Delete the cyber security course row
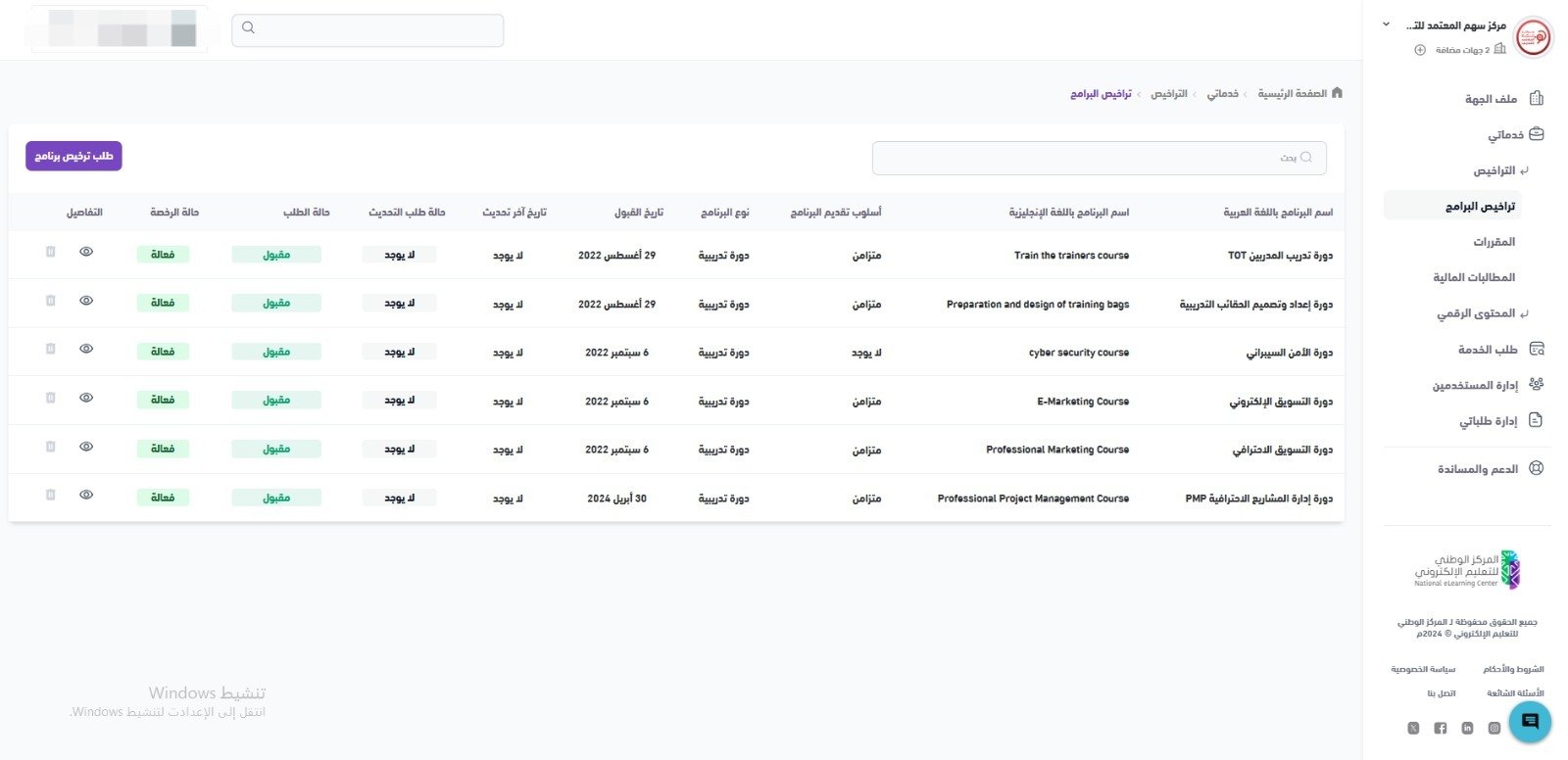Screen dimensions: 1568x760 point(51,350)
